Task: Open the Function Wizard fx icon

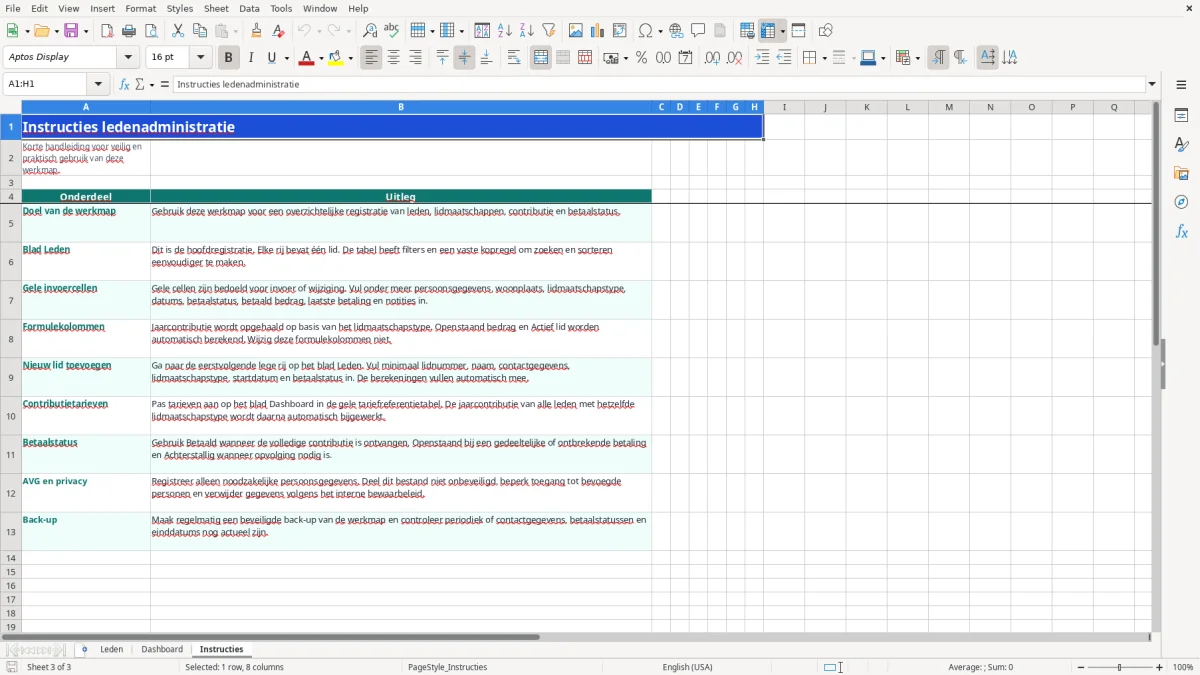Action: pos(125,84)
